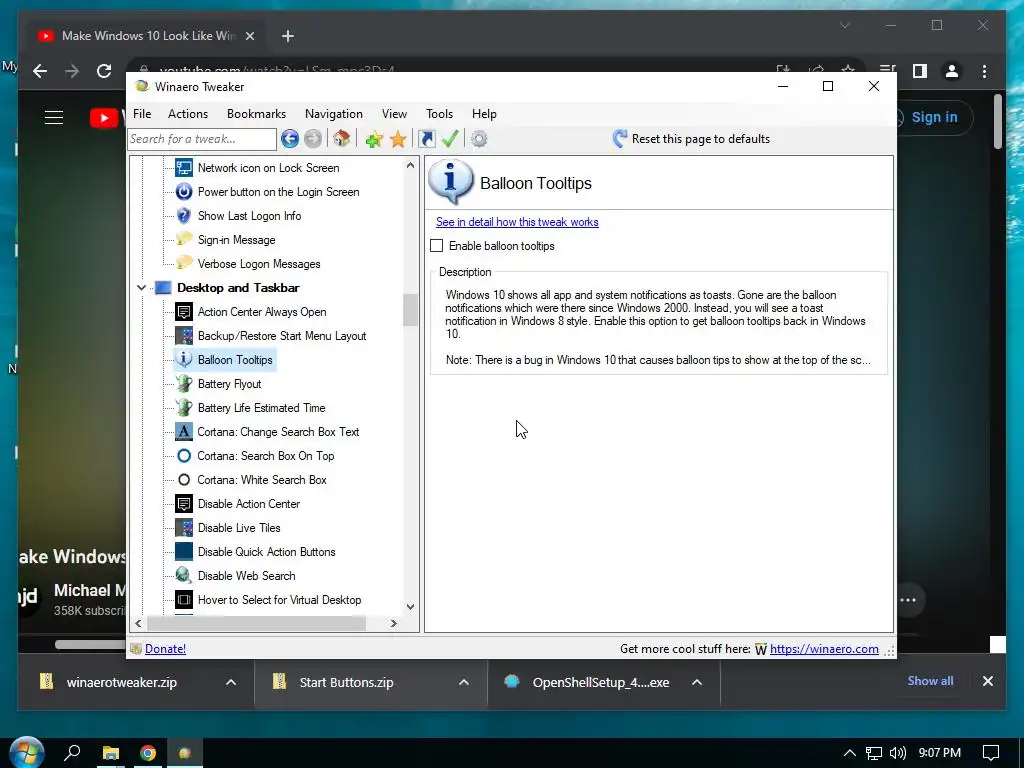Image resolution: width=1024 pixels, height=768 pixels.
Task: Select Disable Action Center tree item
Action: 249,504
